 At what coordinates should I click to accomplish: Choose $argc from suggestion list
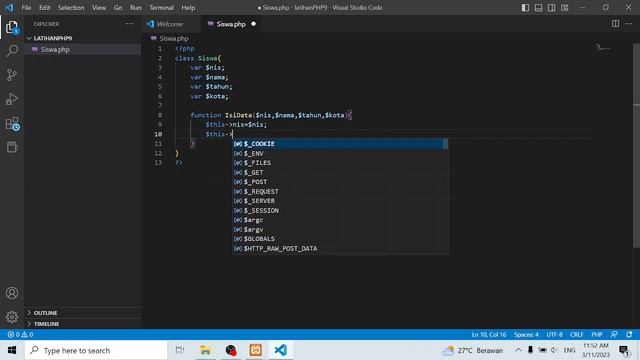coord(340,220)
